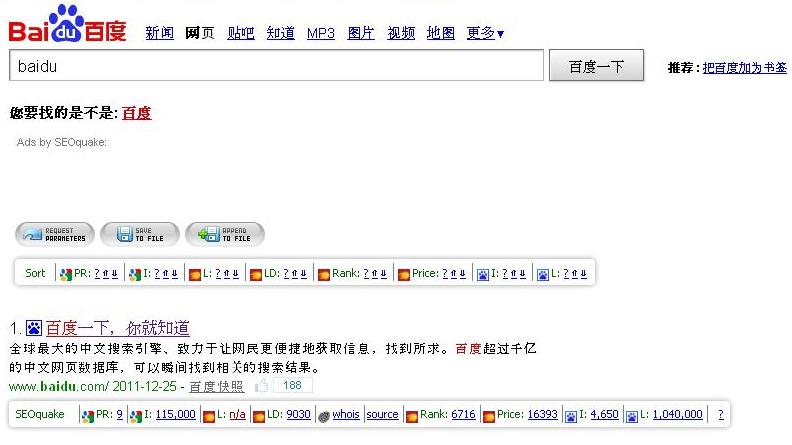Click the search box containing baidu
The width and height of the screenshot is (792, 445).
click(x=276, y=65)
